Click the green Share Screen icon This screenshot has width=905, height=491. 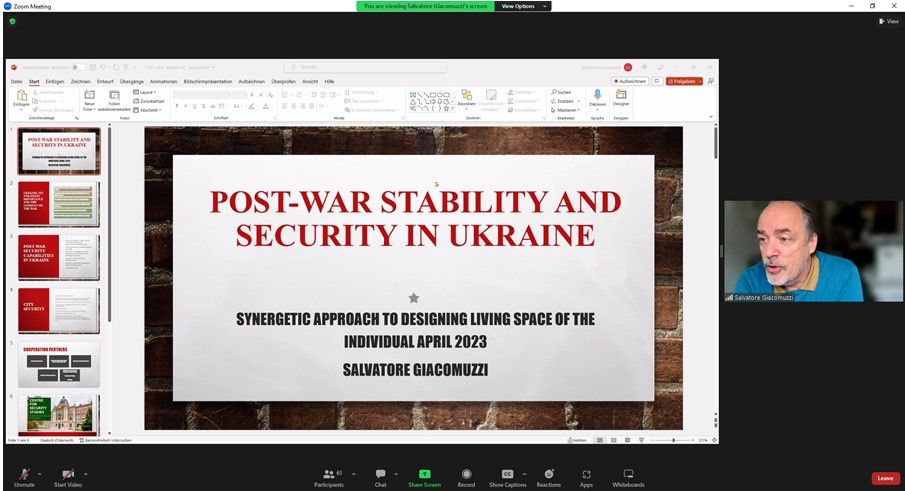(424, 474)
